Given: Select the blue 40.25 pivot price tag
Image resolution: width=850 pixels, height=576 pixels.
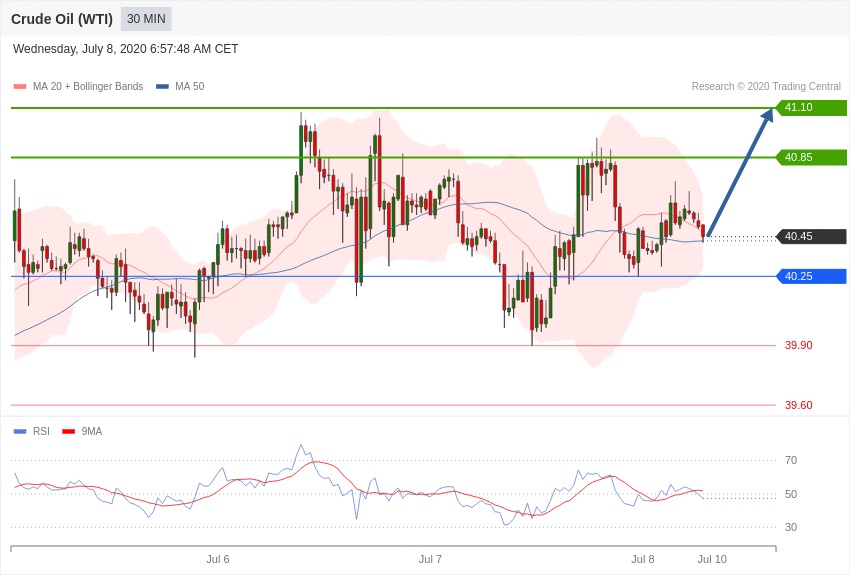Looking at the screenshot, I should [812, 276].
